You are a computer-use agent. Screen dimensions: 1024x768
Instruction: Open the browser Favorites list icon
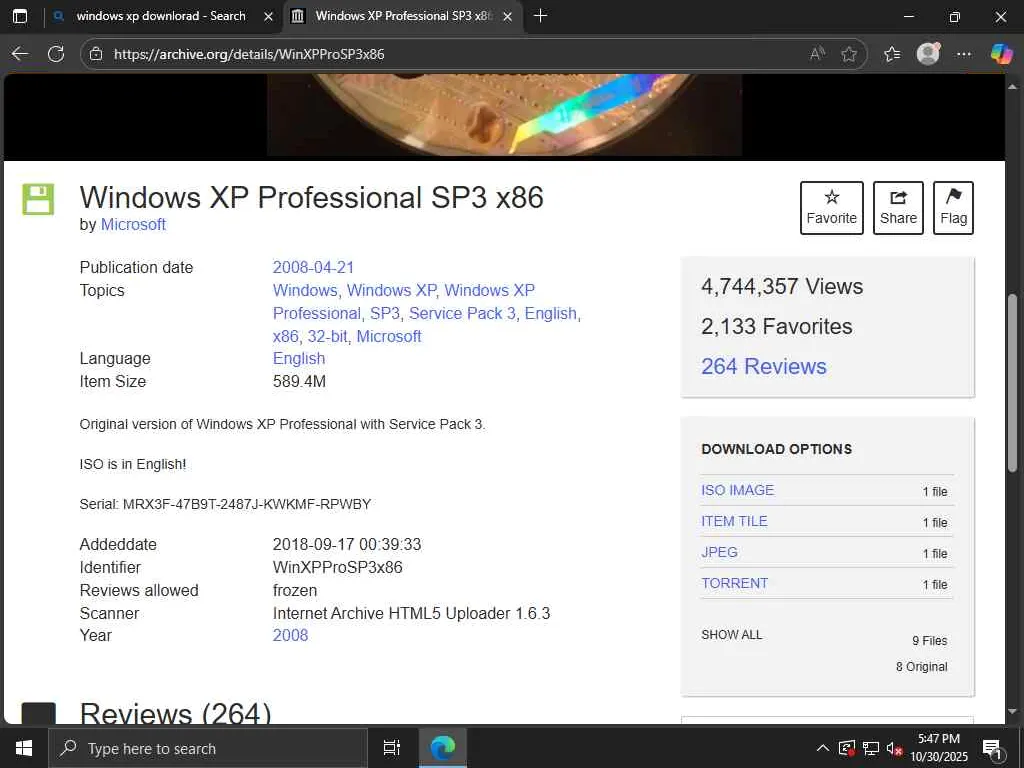click(892, 54)
